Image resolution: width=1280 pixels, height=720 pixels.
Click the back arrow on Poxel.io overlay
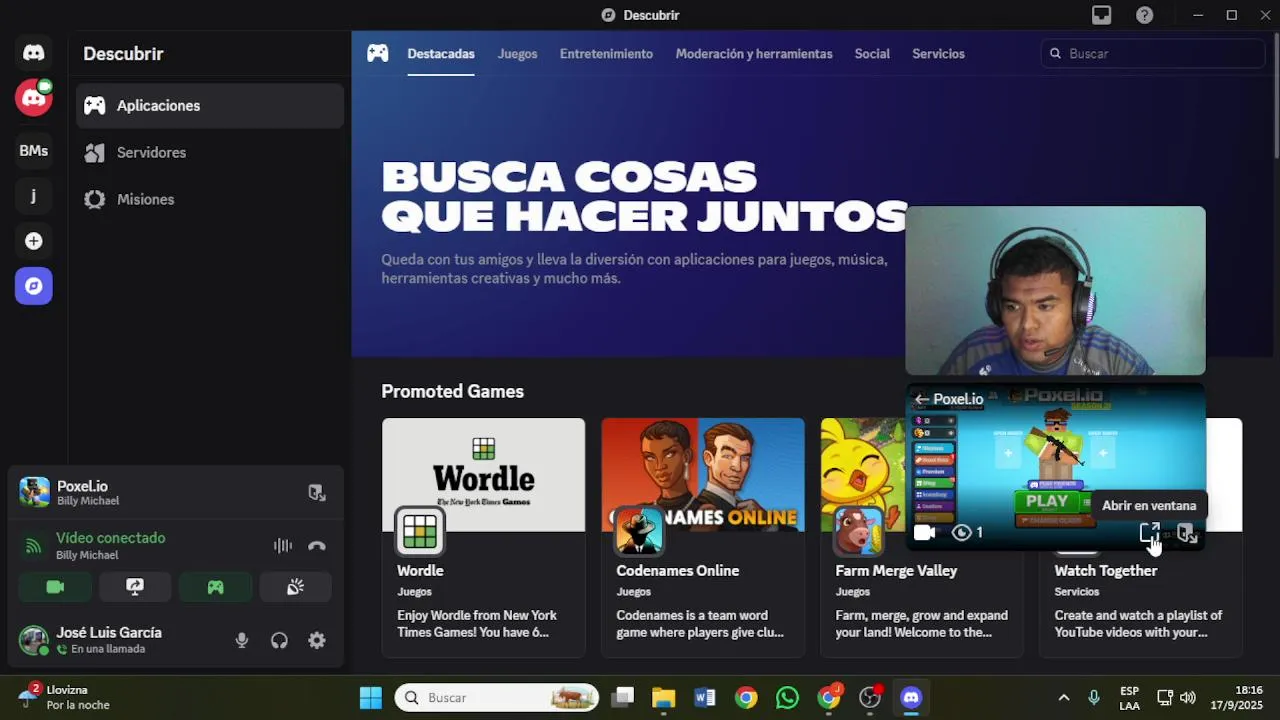921,399
